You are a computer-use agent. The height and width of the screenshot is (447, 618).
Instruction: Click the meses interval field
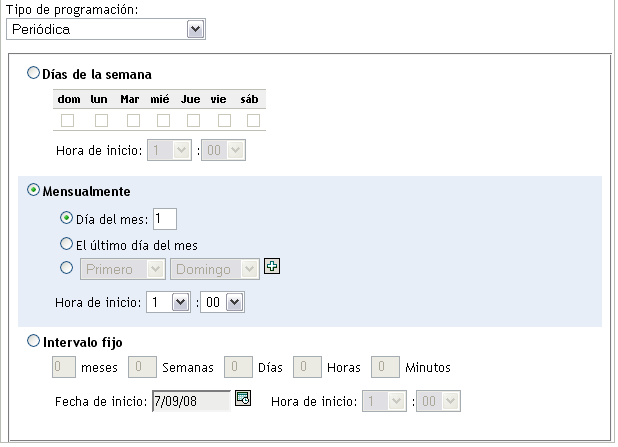(x=63, y=367)
